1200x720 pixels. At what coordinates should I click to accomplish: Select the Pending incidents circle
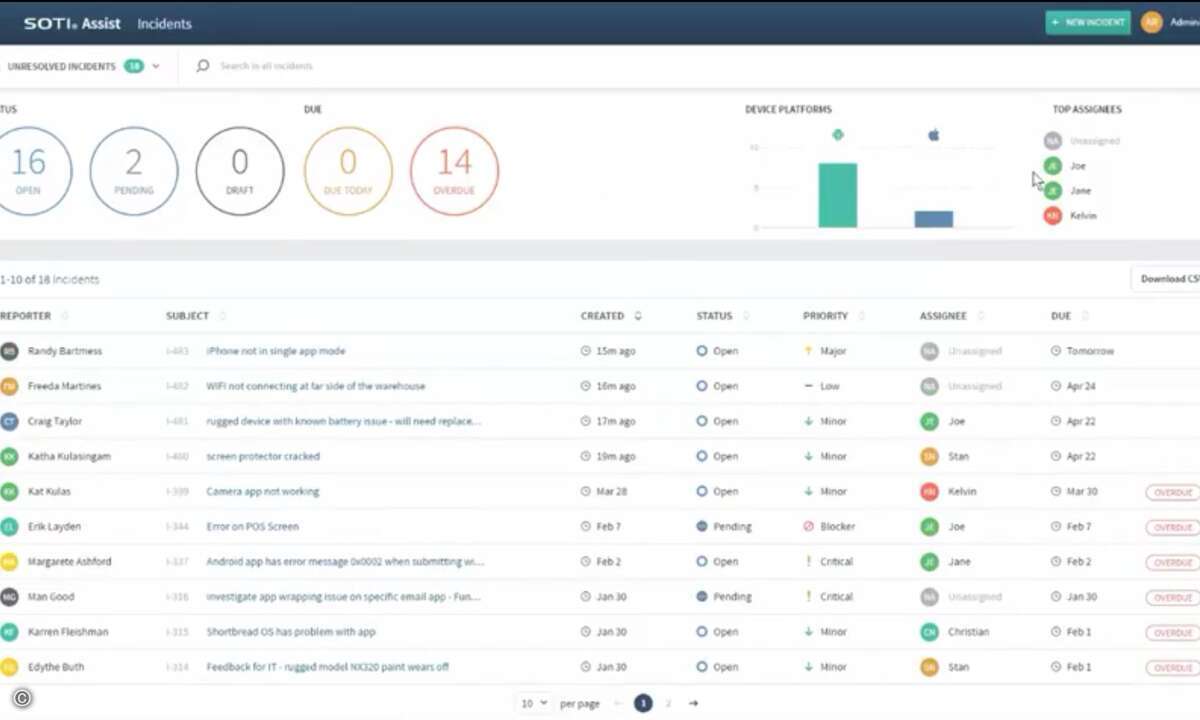click(x=134, y=170)
